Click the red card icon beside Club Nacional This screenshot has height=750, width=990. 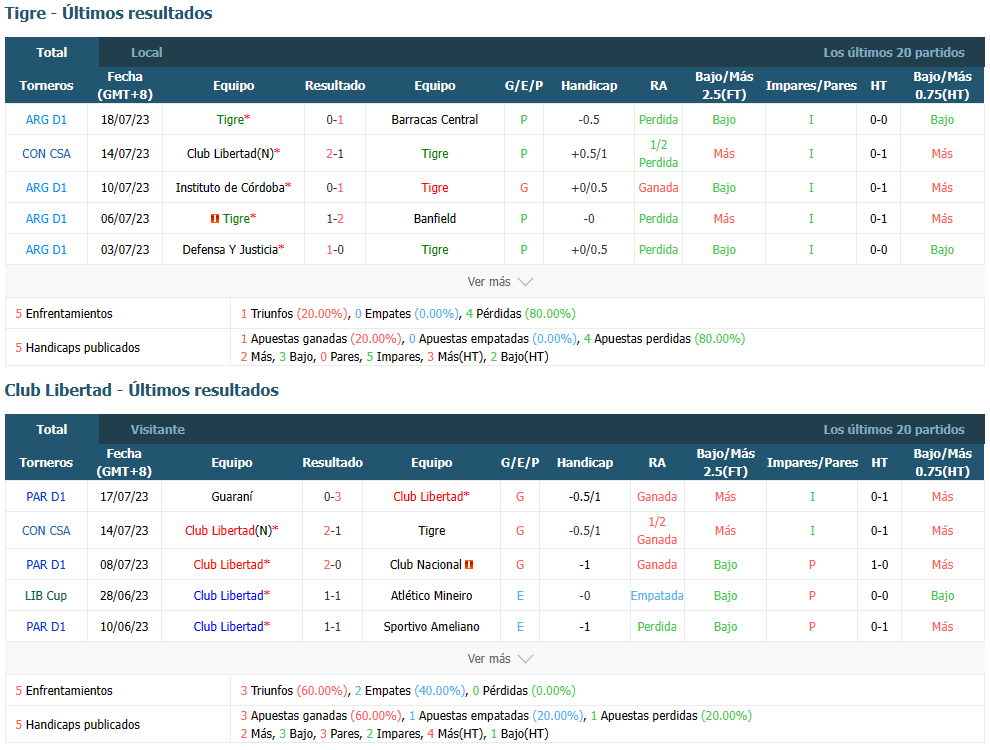point(469,564)
